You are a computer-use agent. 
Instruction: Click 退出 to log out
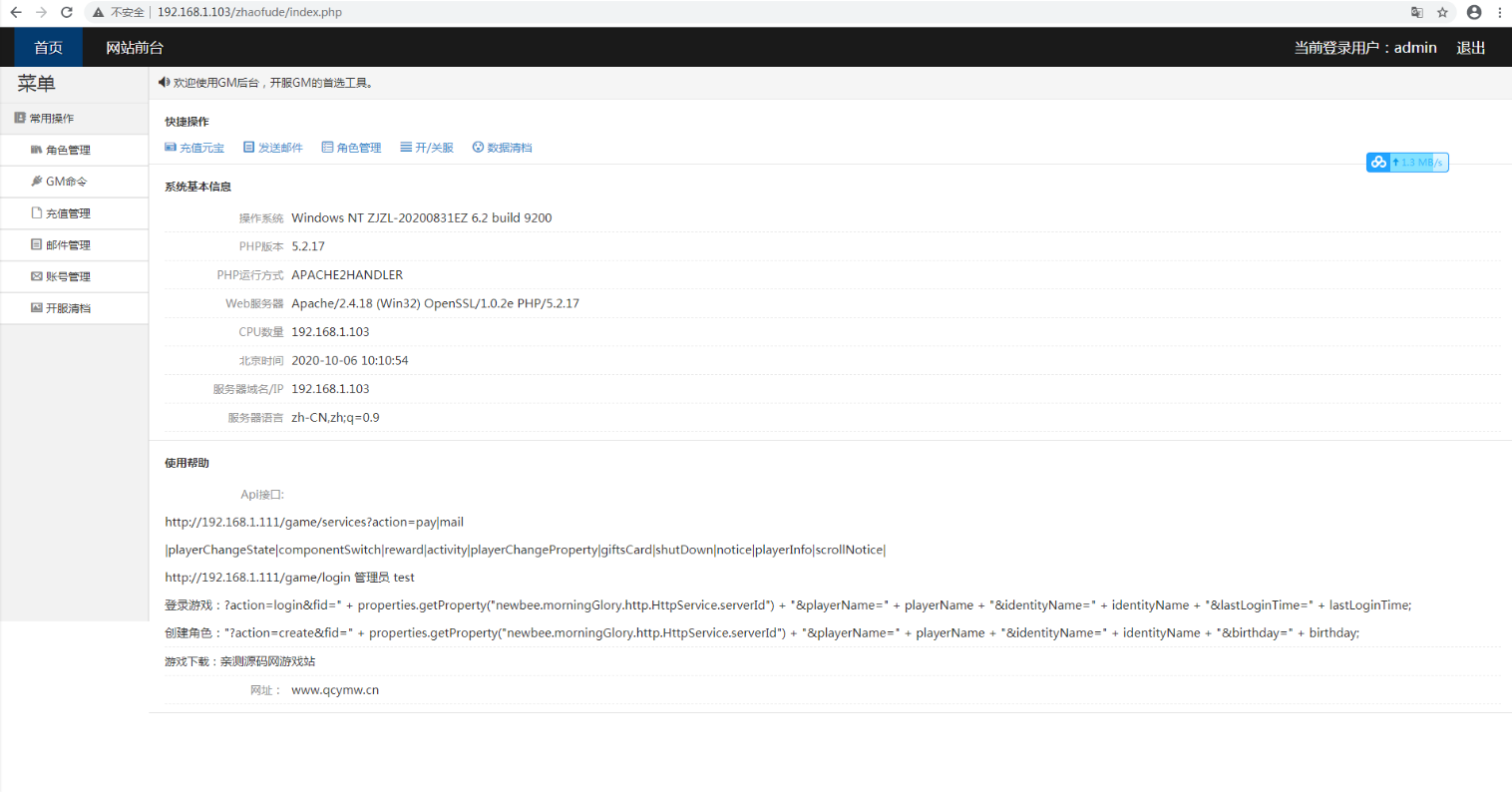(x=1470, y=47)
